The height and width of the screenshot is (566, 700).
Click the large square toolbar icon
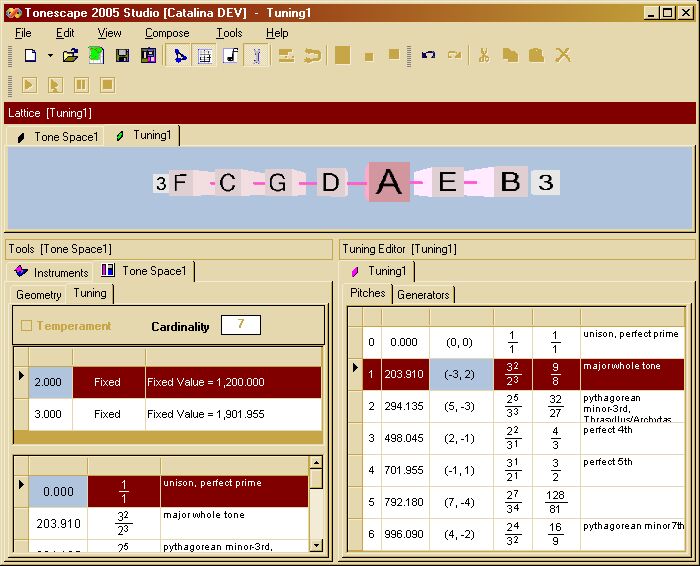(x=342, y=56)
